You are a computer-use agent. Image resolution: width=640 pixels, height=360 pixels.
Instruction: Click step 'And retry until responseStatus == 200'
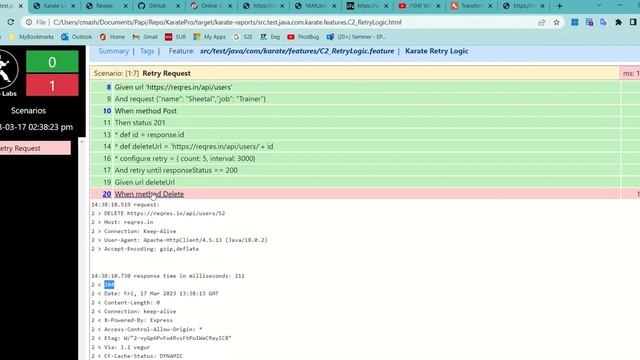176,170
